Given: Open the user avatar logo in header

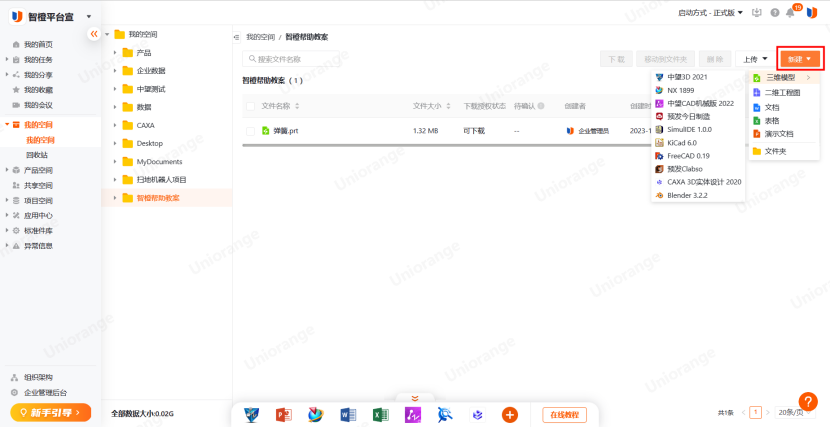Looking at the screenshot, I should pyautogui.click(x=812, y=13).
